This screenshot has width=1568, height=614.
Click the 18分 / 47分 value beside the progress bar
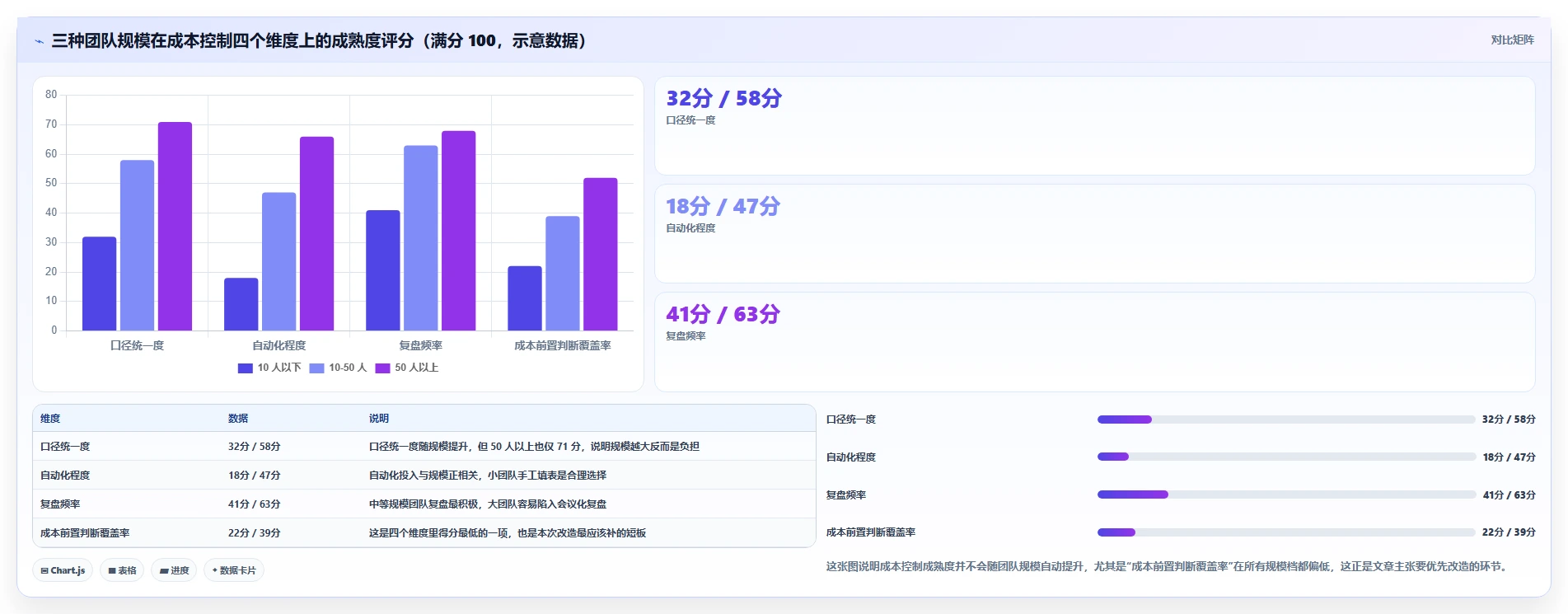pos(1509,457)
